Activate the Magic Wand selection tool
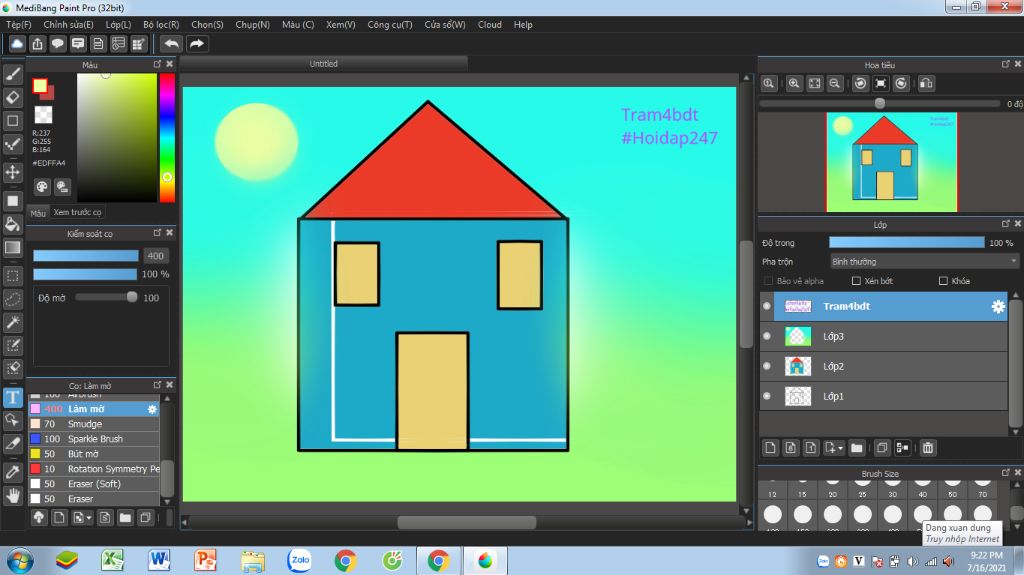This screenshot has width=1024, height=575. pos(13,322)
